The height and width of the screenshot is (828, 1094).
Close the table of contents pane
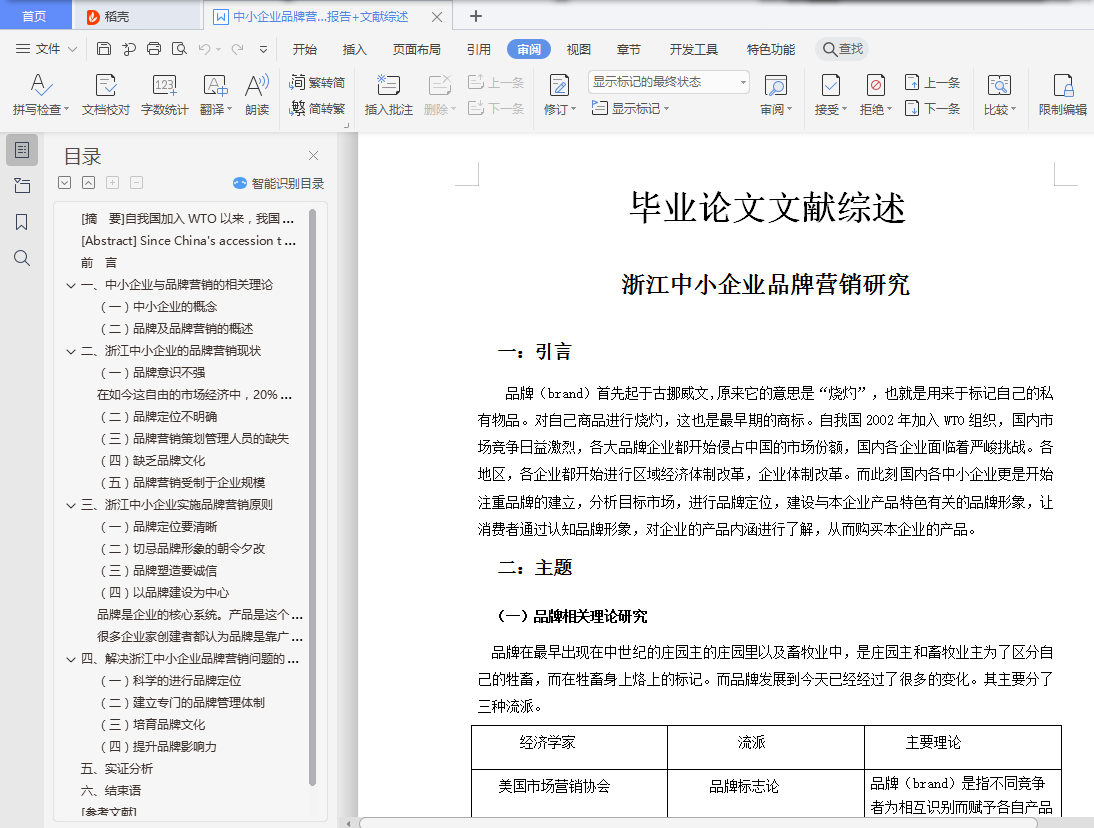[x=313, y=156]
